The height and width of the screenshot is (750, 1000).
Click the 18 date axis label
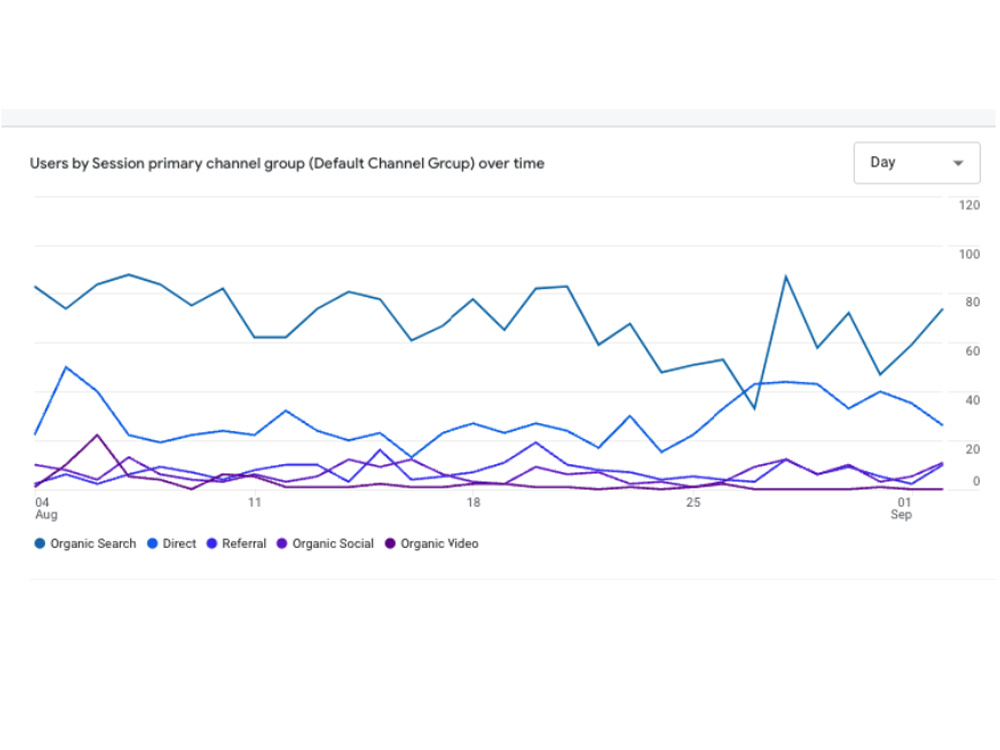click(x=473, y=503)
